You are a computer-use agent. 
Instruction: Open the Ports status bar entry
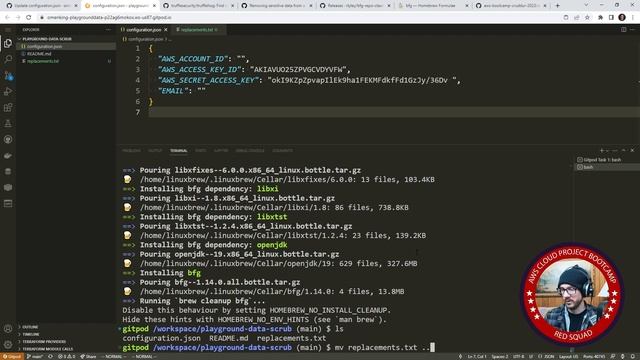pos(594,356)
